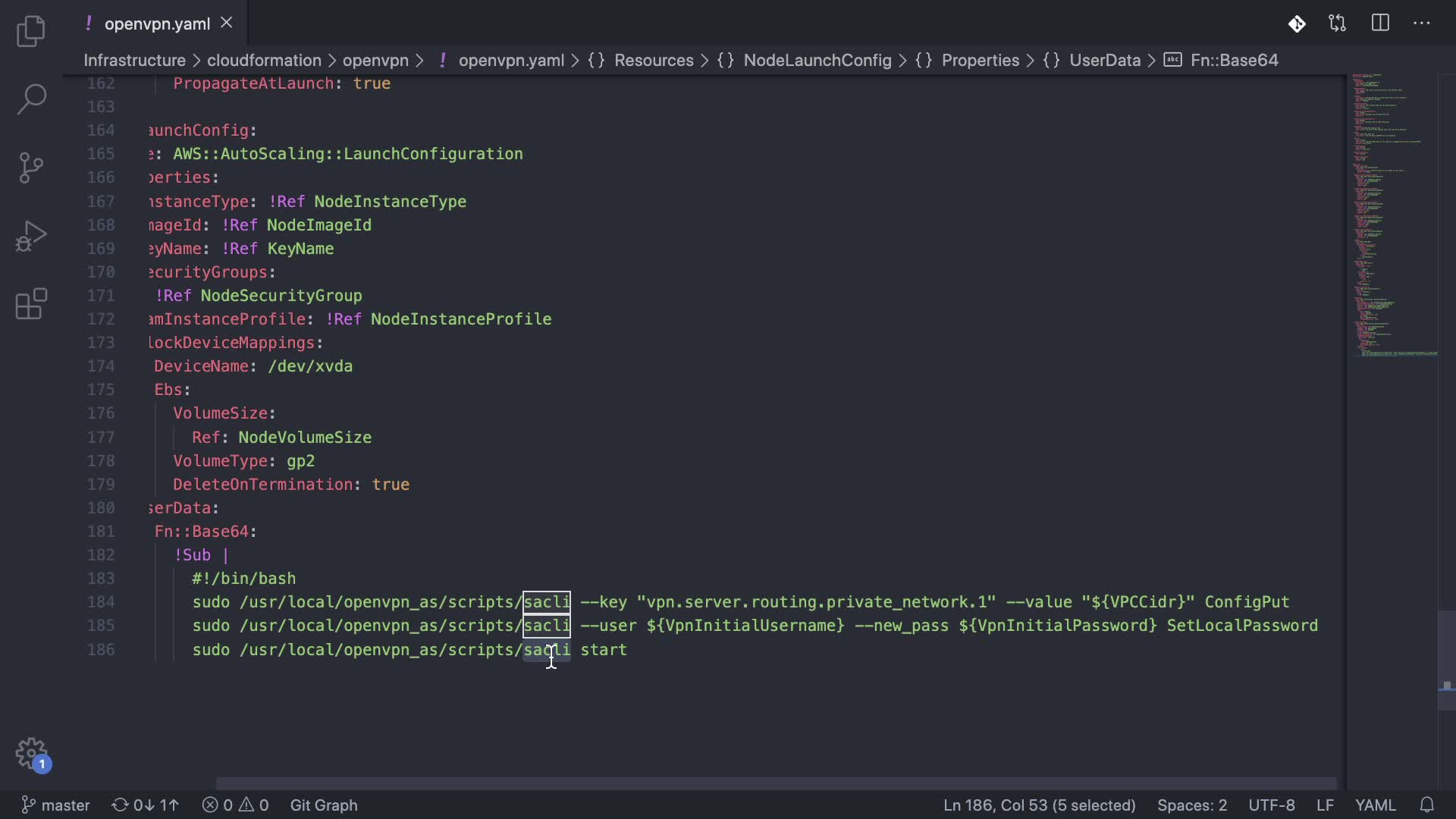
Task: Select the openvpn.yaml editor tab
Action: point(157,24)
